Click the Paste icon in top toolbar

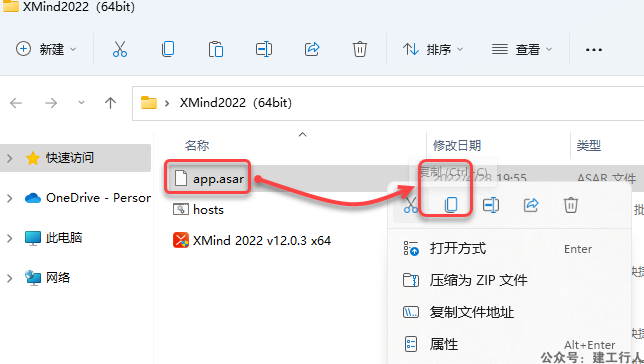pos(216,49)
